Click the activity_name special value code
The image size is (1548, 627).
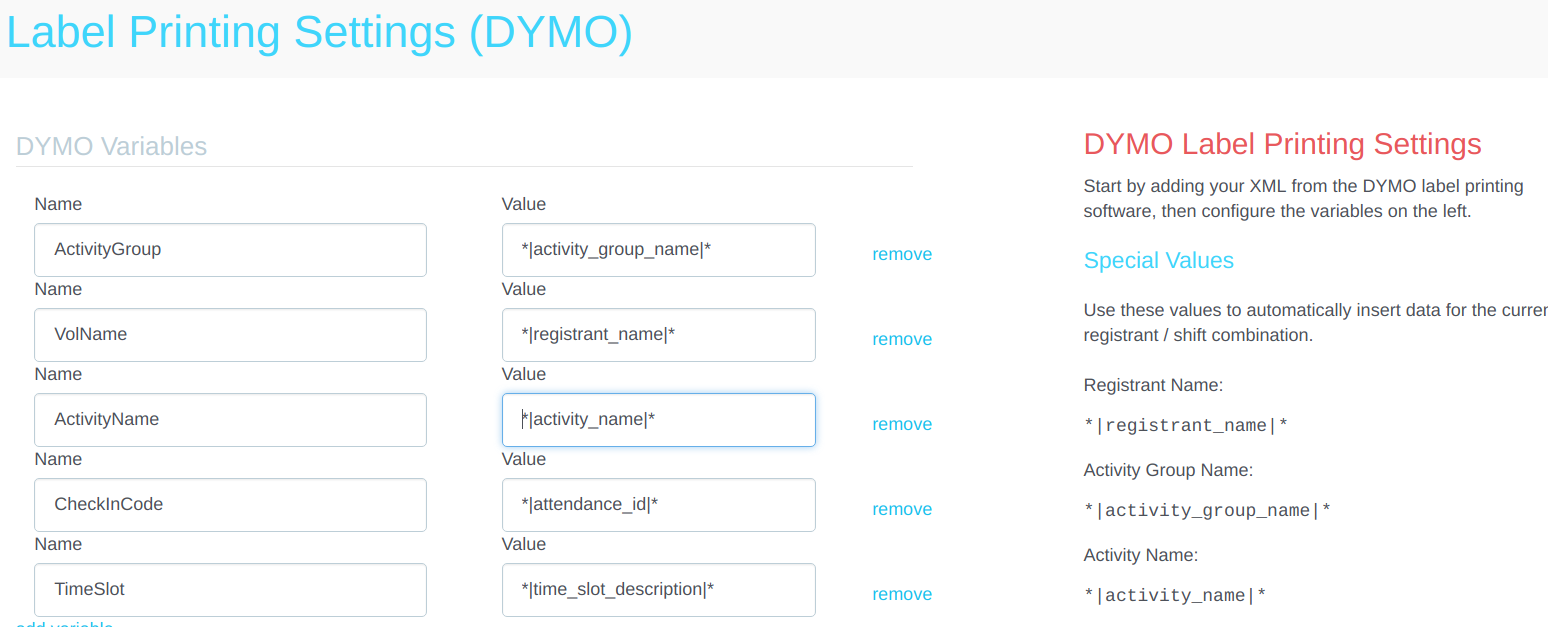coord(1175,596)
